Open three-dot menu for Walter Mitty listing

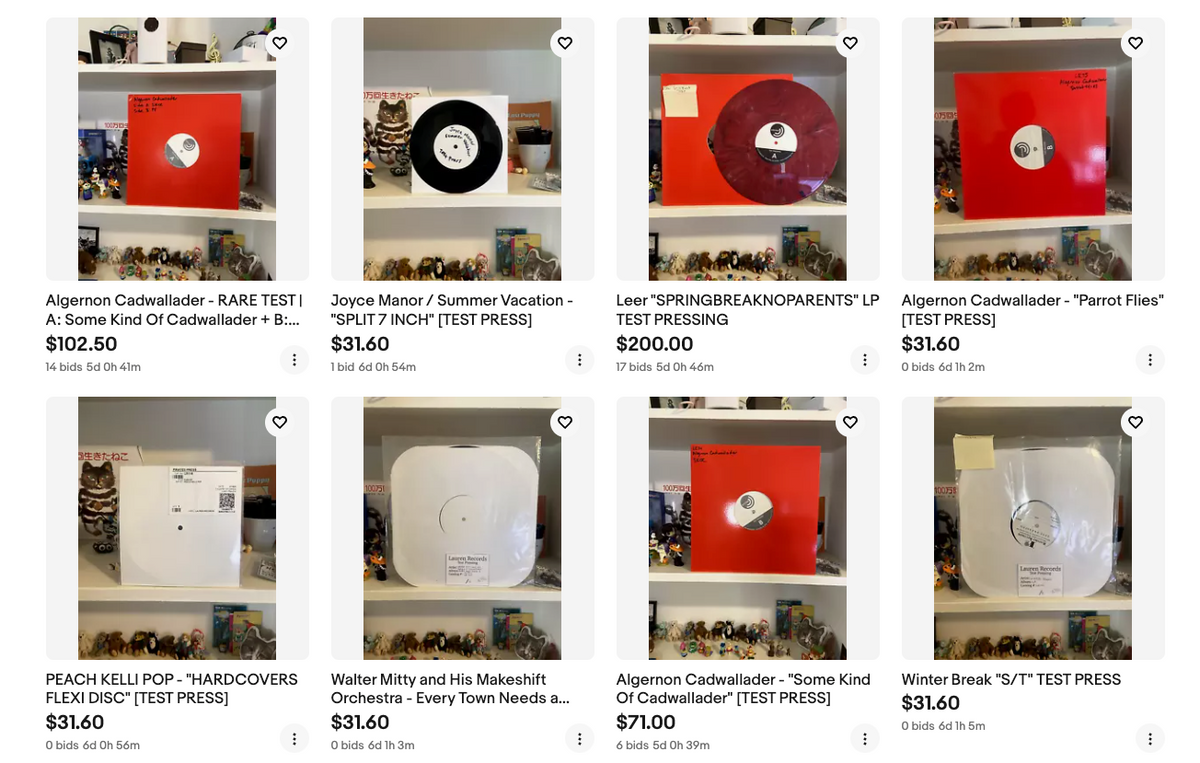579,738
